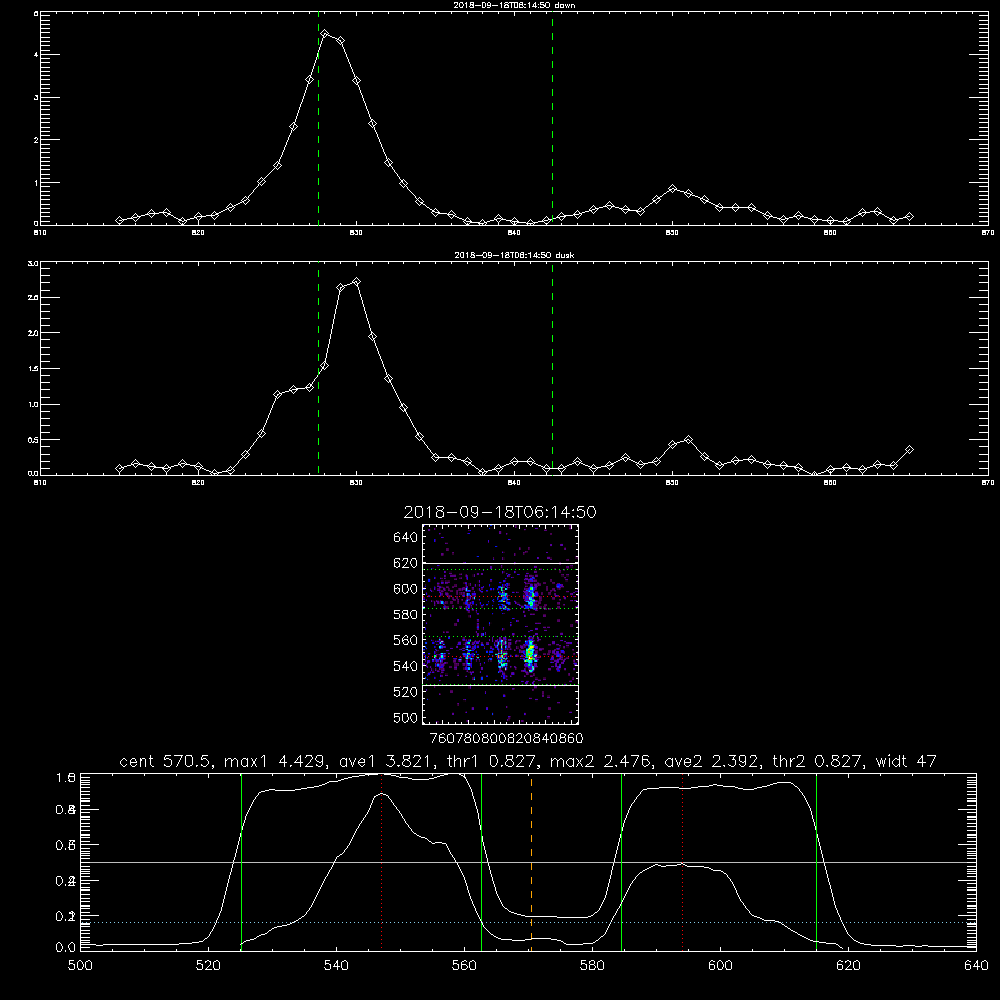The height and width of the screenshot is (1000, 1000).
Task: Click the "640" x-axis label of bottom plot
Action: coord(976,966)
